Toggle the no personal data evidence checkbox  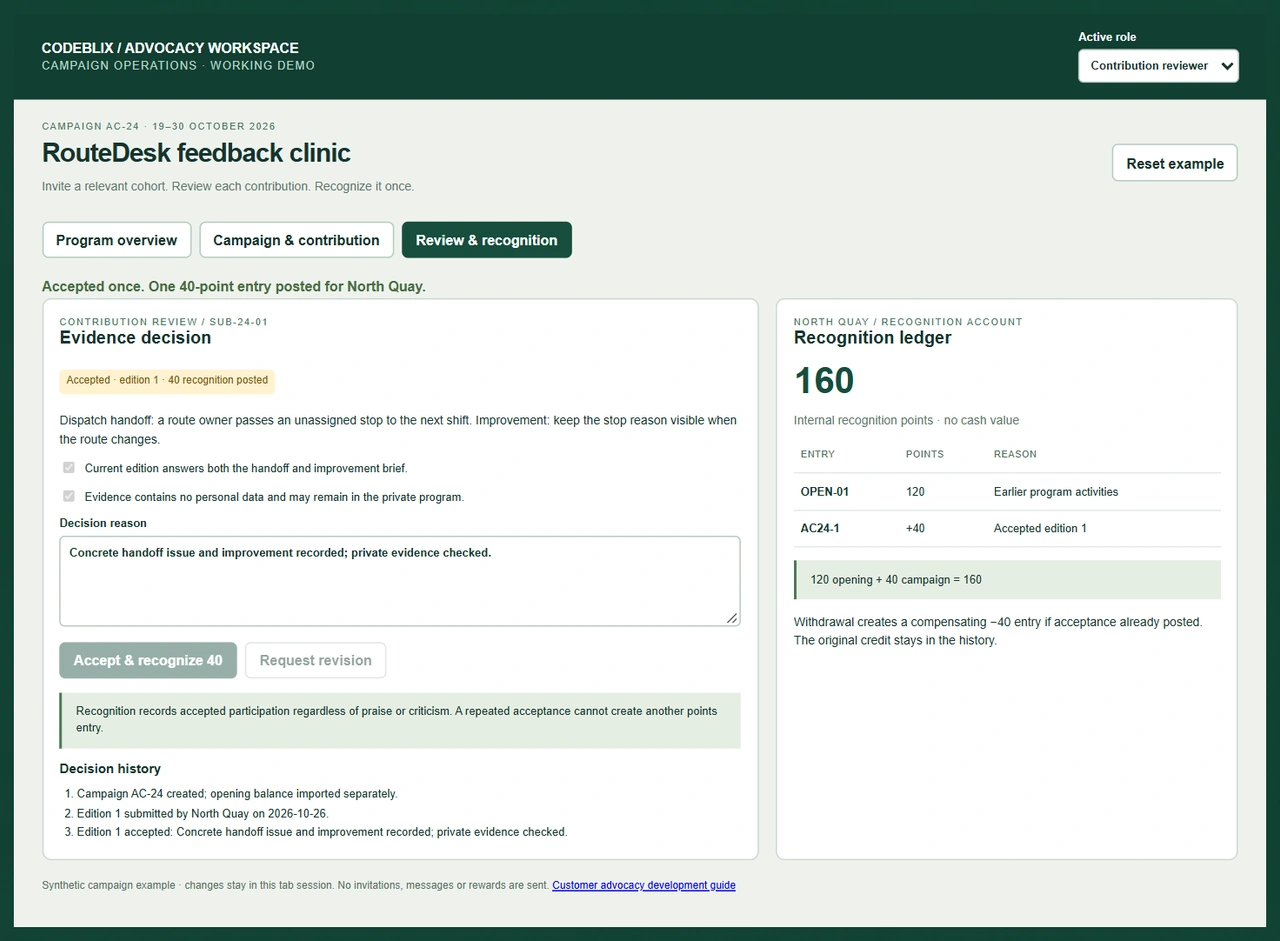tap(69, 497)
